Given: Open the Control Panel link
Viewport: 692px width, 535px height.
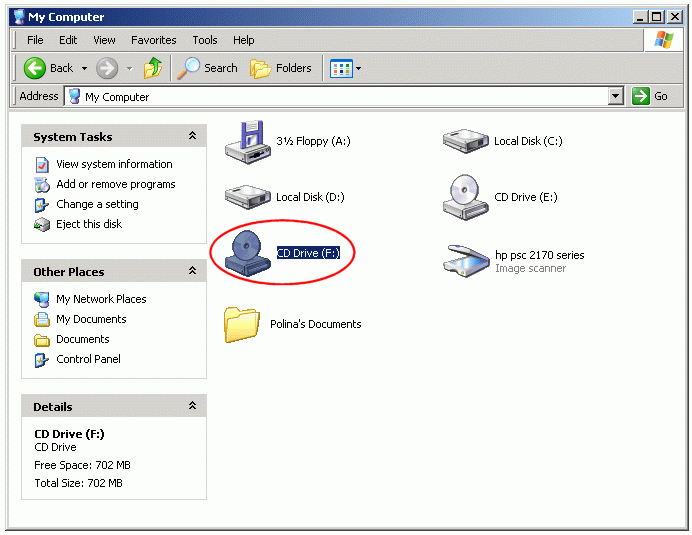Looking at the screenshot, I should 88,359.
